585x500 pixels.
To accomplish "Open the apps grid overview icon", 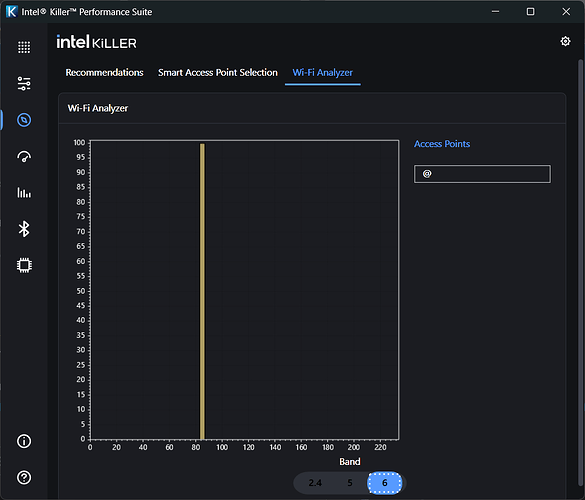I will pyautogui.click(x=24, y=47).
